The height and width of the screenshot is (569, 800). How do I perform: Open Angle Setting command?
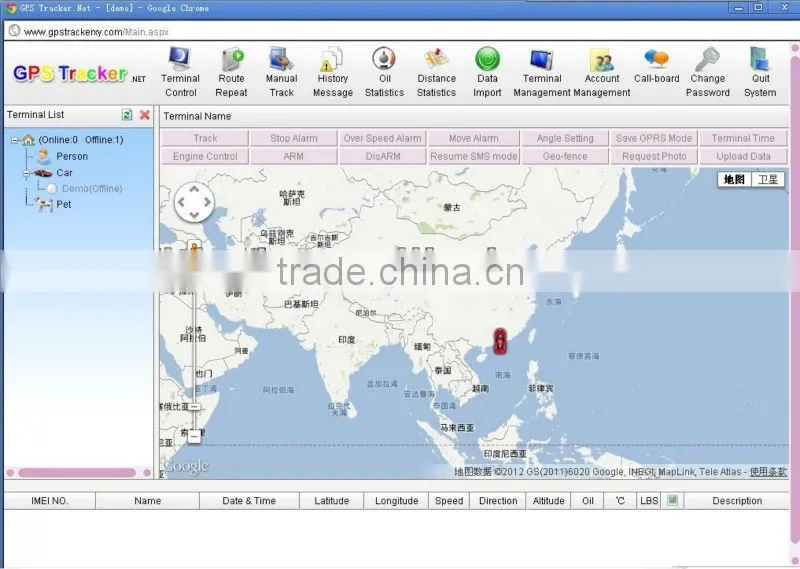point(565,138)
